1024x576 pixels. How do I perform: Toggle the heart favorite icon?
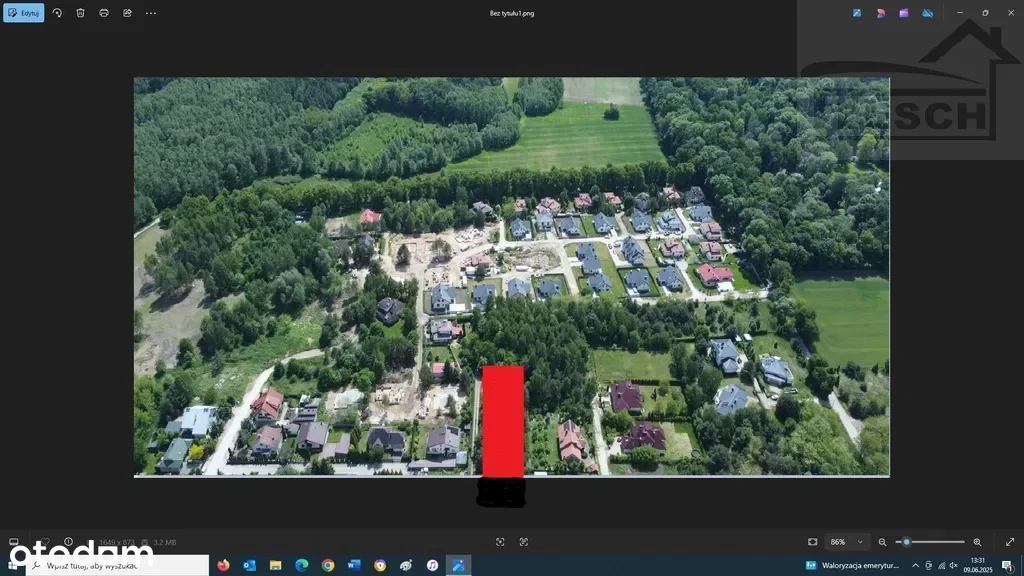click(44, 542)
